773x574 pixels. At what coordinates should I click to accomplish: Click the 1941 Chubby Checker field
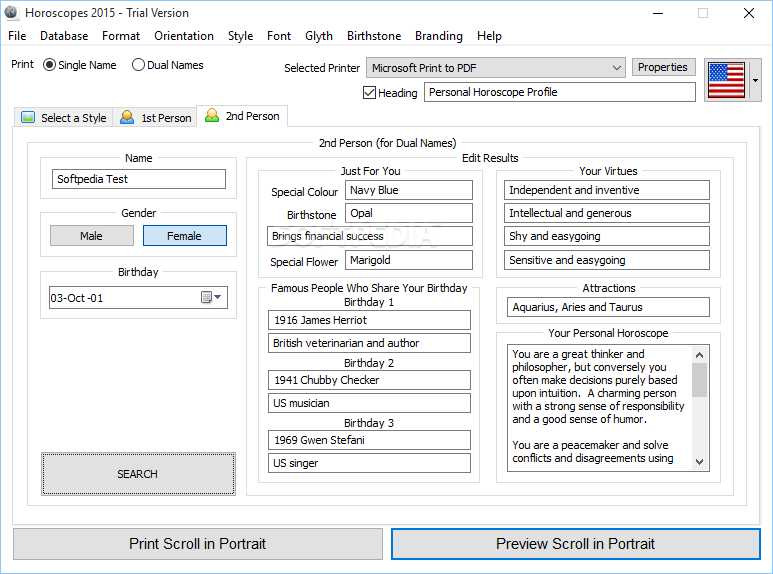click(x=369, y=380)
